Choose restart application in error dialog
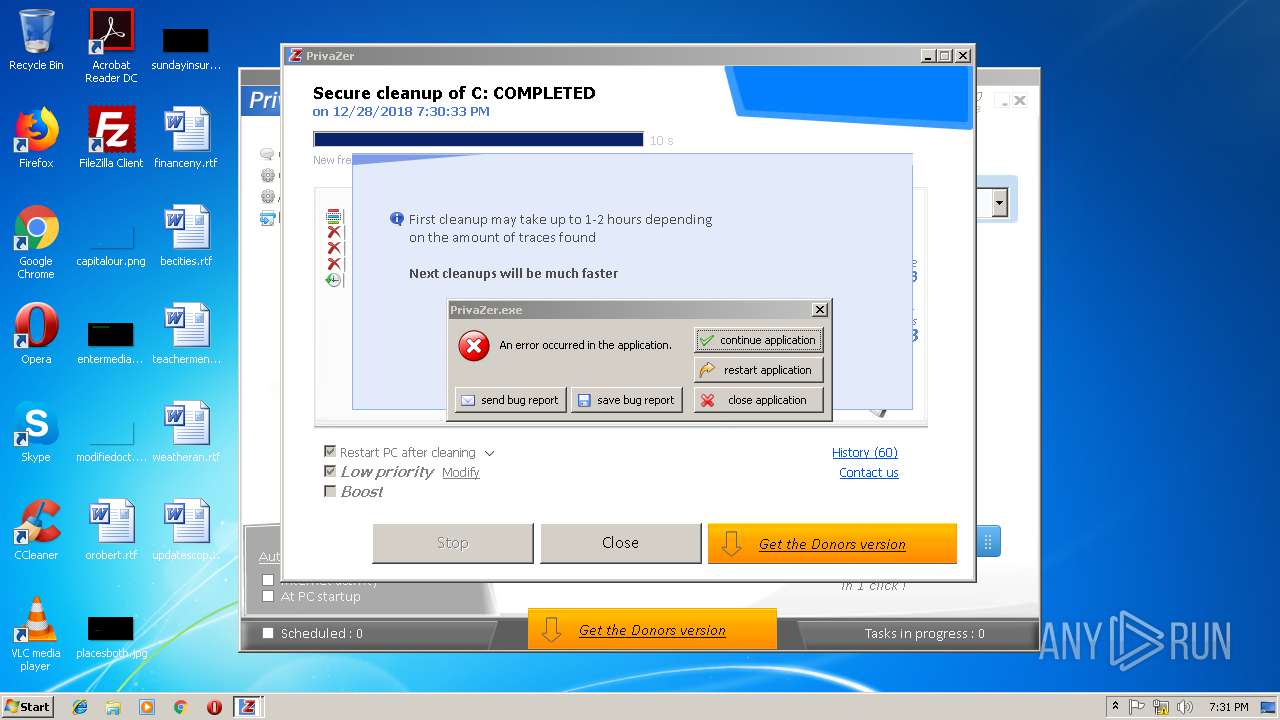Viewport: 1280px width, 720px height. (758, 370)
